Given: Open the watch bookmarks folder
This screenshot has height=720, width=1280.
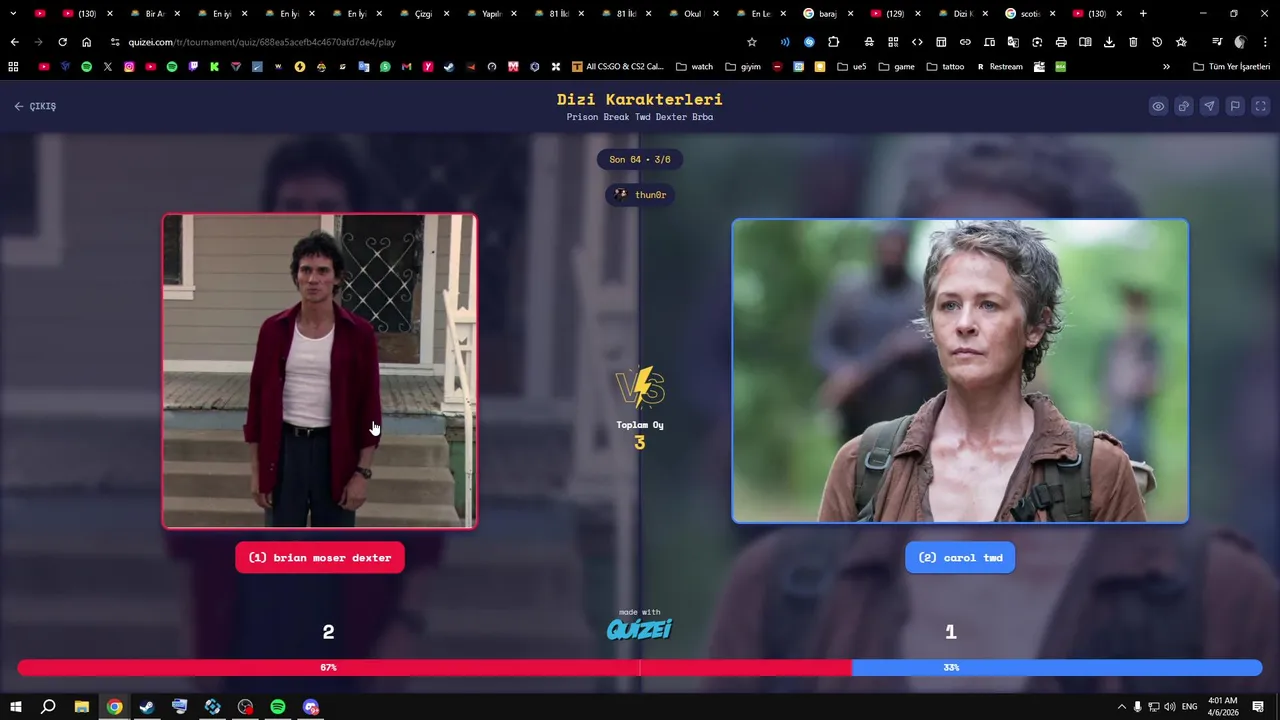Looking at the screenshot, I should click(x=695, y=67).
